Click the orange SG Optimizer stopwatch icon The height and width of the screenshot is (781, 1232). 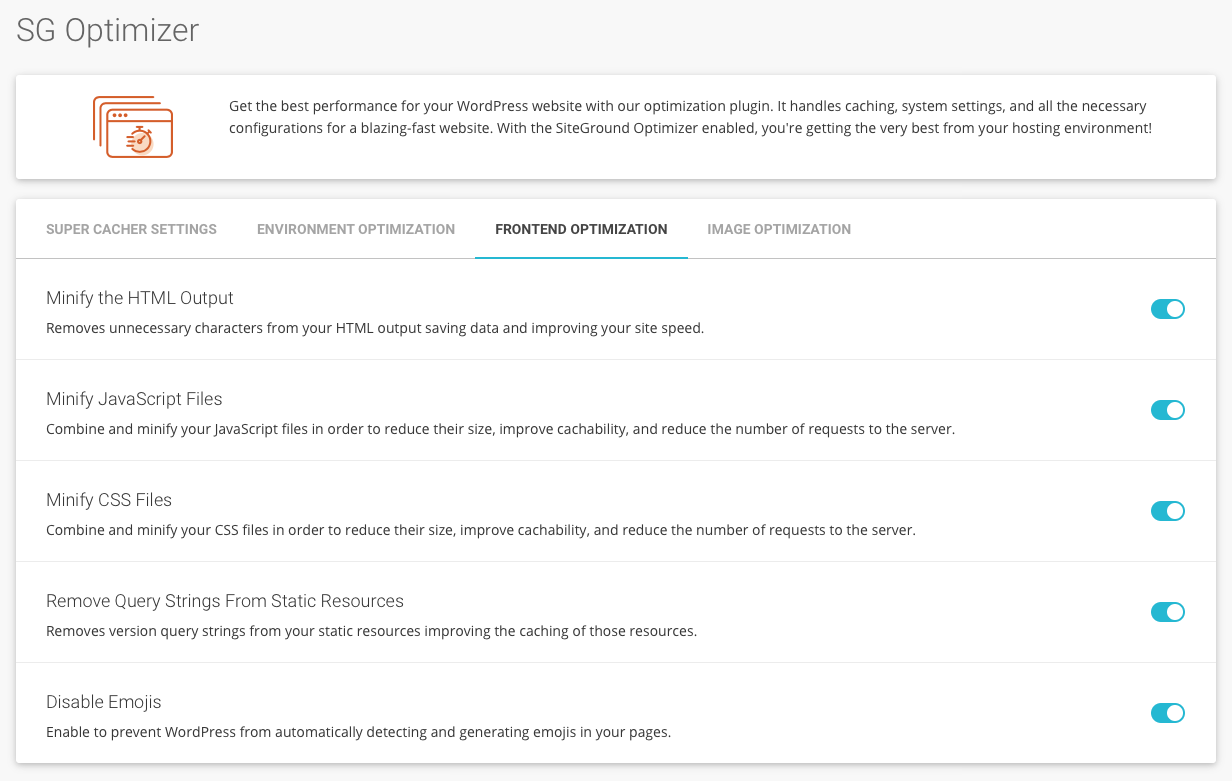[133, 127]
